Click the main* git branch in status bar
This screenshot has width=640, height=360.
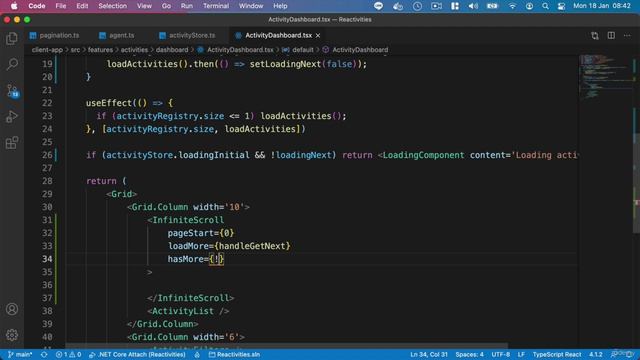pos(20,355)
